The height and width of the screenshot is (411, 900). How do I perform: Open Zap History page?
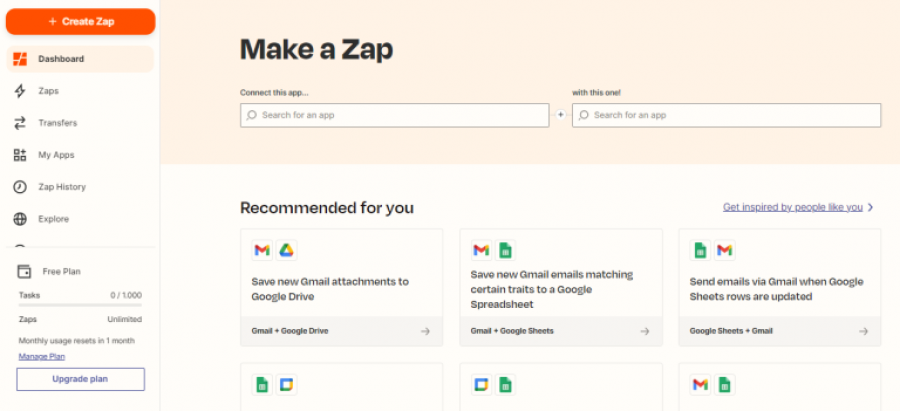tap(80, 187)
